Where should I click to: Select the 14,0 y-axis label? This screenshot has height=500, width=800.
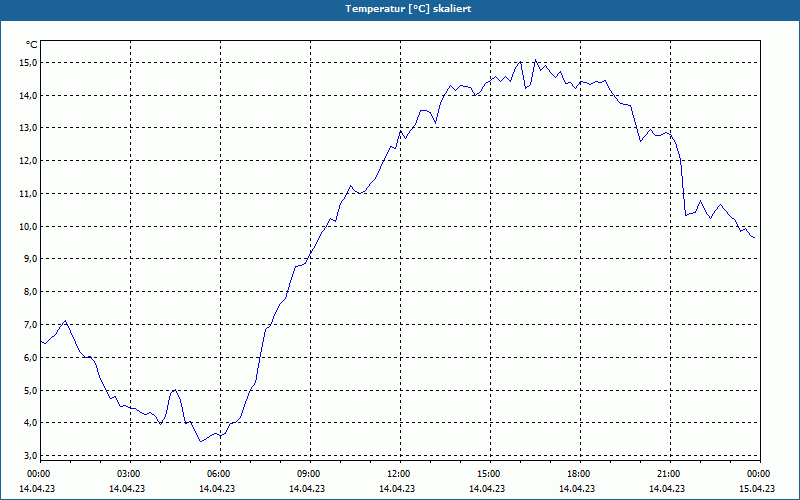[29, 95]
